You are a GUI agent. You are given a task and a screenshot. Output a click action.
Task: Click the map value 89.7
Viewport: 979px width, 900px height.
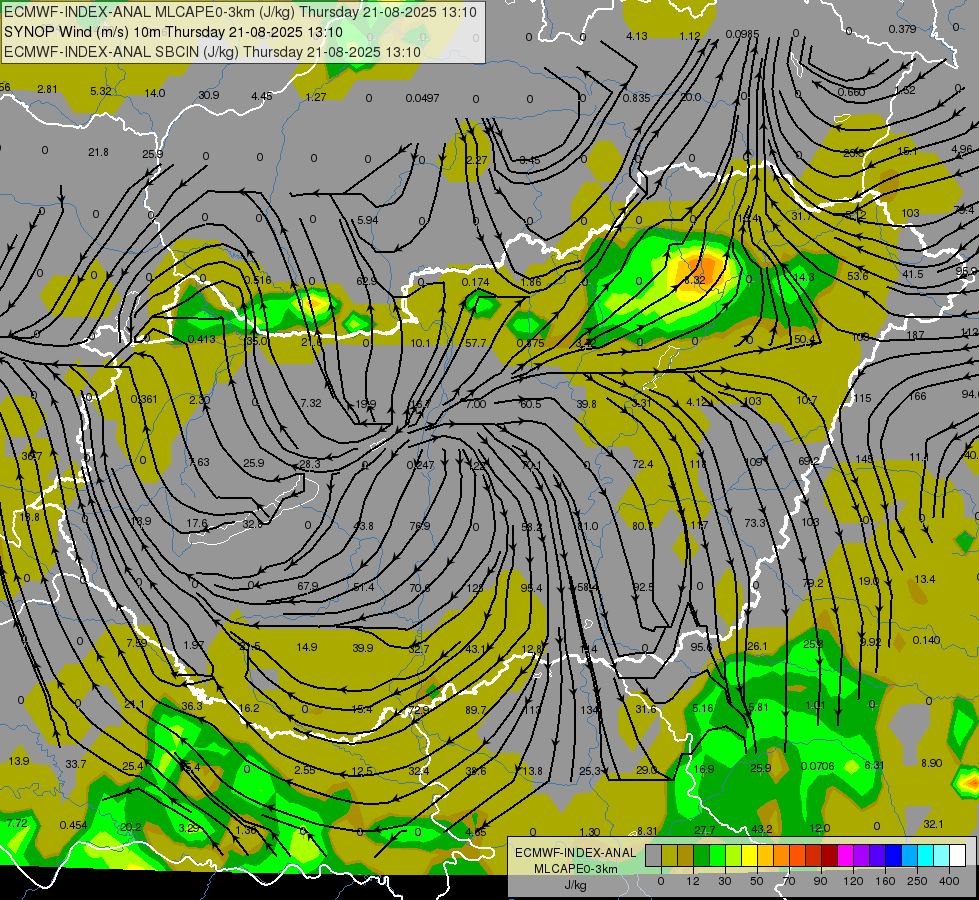coord(476,710)
